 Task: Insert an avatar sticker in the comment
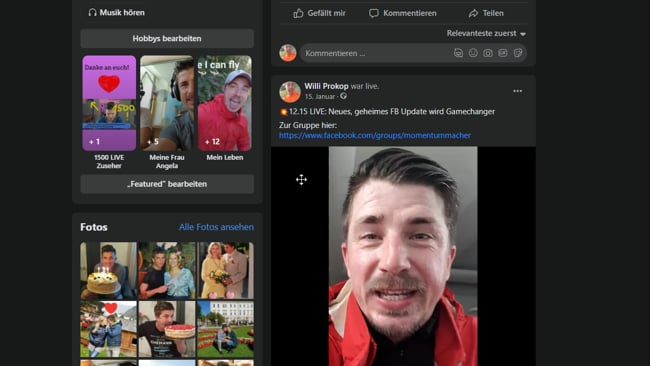[x=458, y=53]
